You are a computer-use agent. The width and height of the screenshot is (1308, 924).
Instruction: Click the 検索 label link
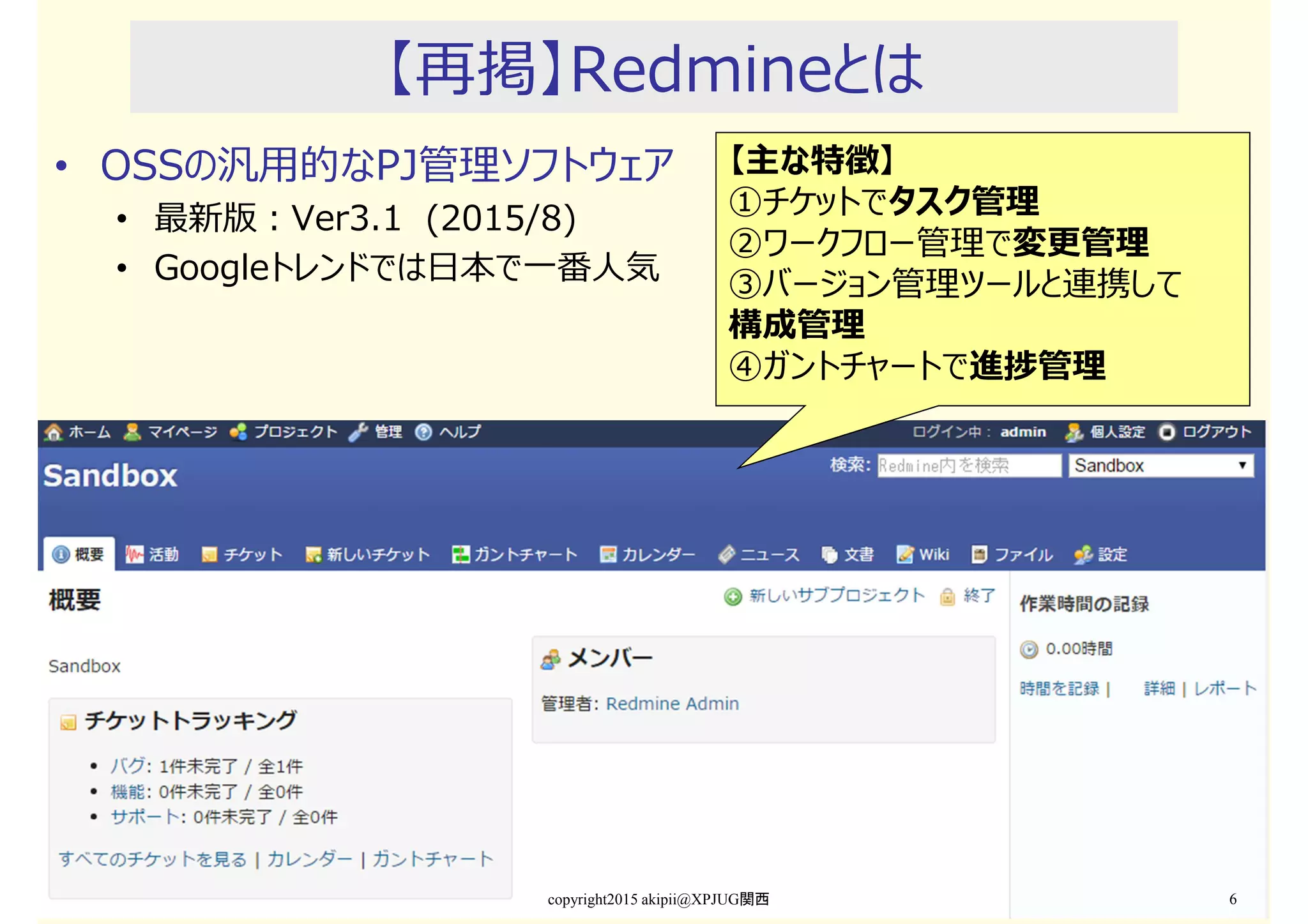[x=849, y=465]
